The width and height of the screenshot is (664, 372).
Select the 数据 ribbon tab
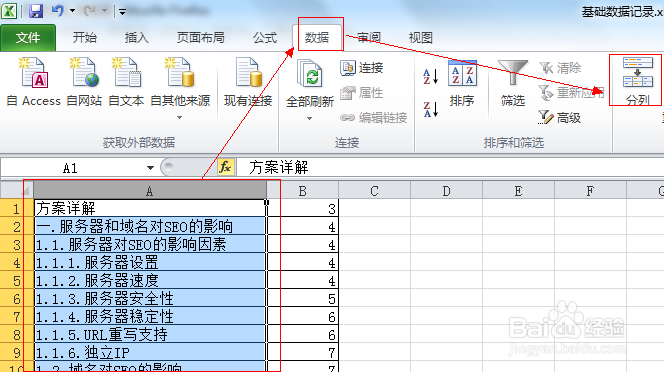click(x=317, y=38)
